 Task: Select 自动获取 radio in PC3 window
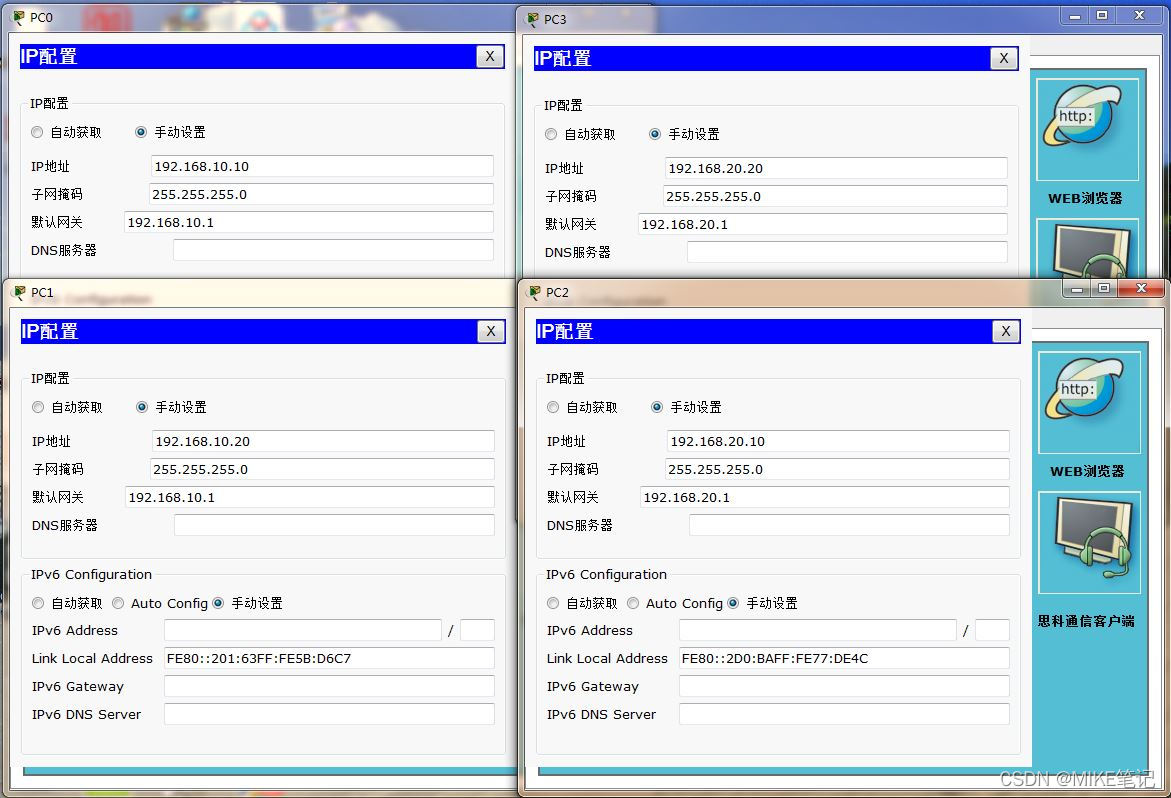click(551, 134)
